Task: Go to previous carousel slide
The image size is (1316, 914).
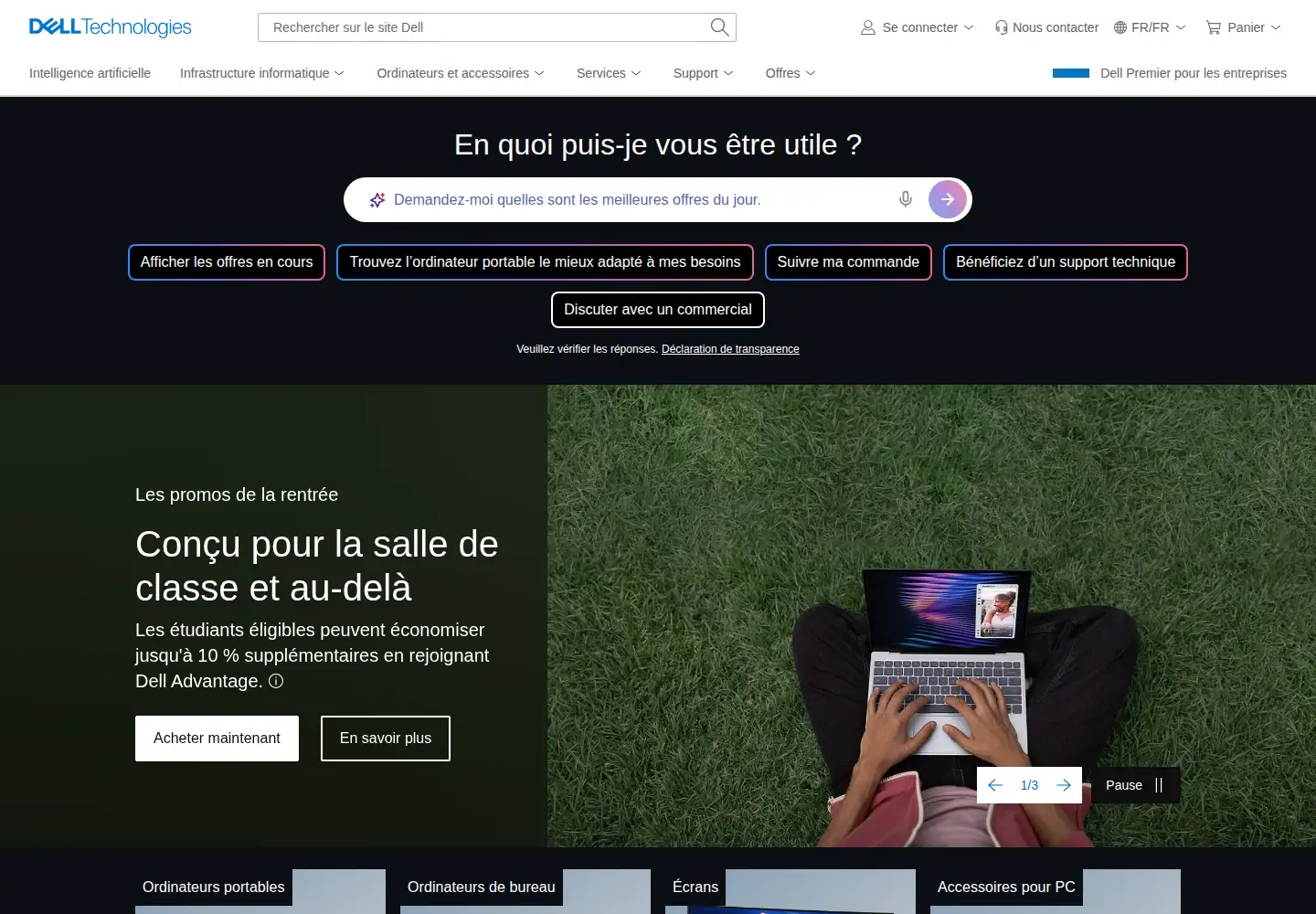Action: coord(995,785)
